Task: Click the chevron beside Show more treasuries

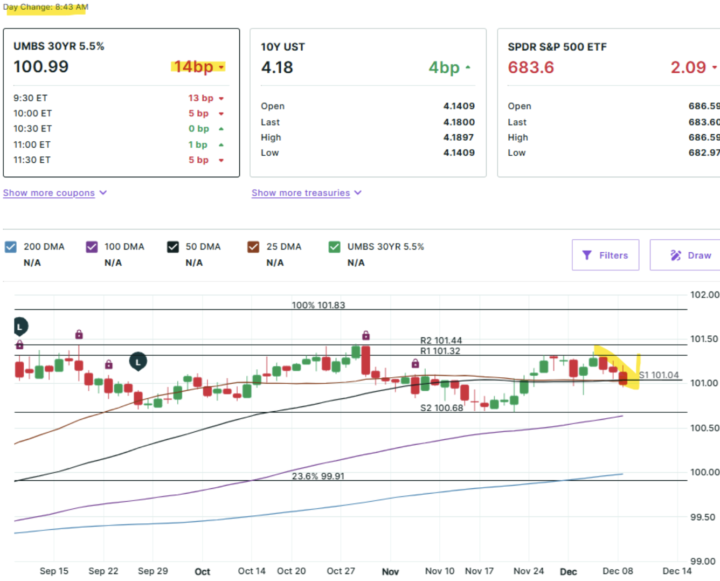Action: coord(358,192)
